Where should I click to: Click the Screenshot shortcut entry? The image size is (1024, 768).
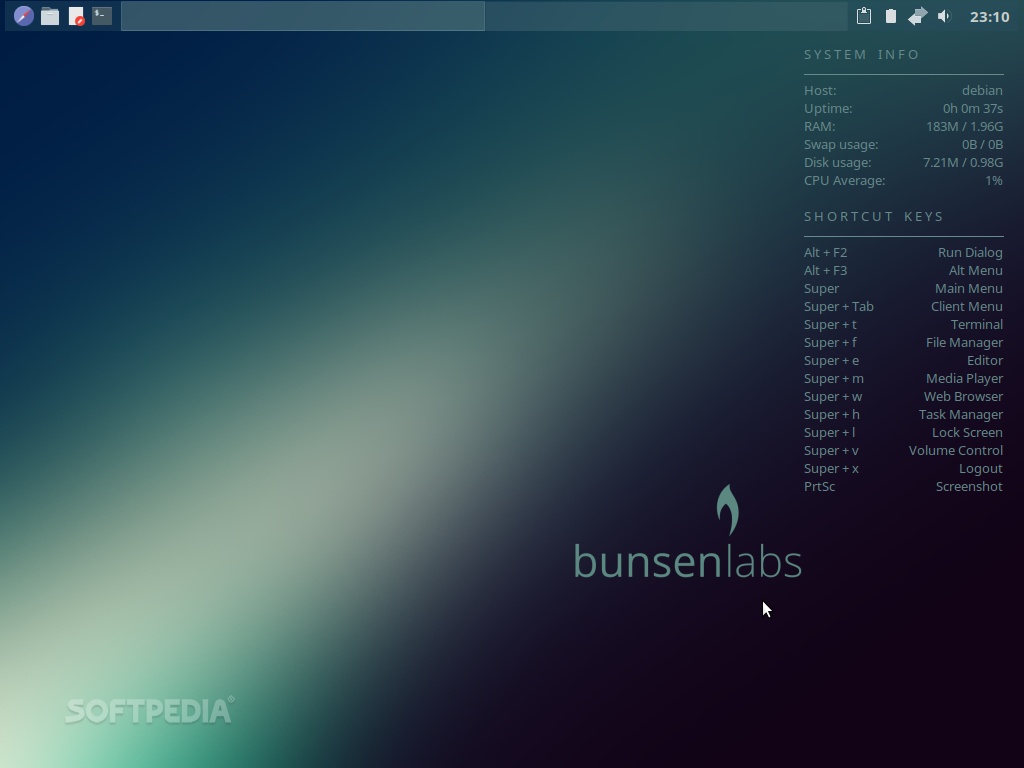click(968, 487)
